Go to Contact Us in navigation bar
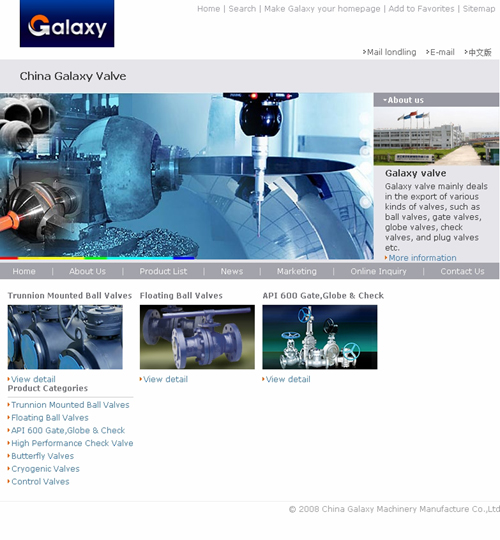Screen dimensions: 500x540 462,271
